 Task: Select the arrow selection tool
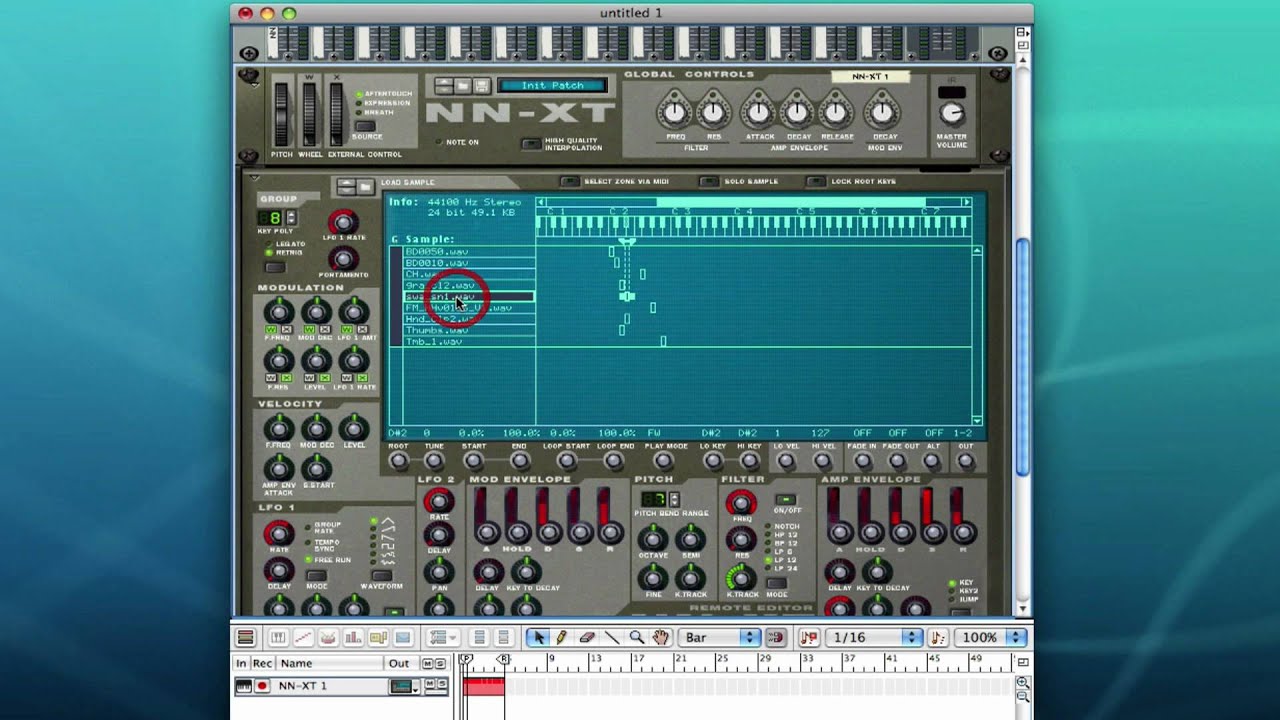point(539,637)
